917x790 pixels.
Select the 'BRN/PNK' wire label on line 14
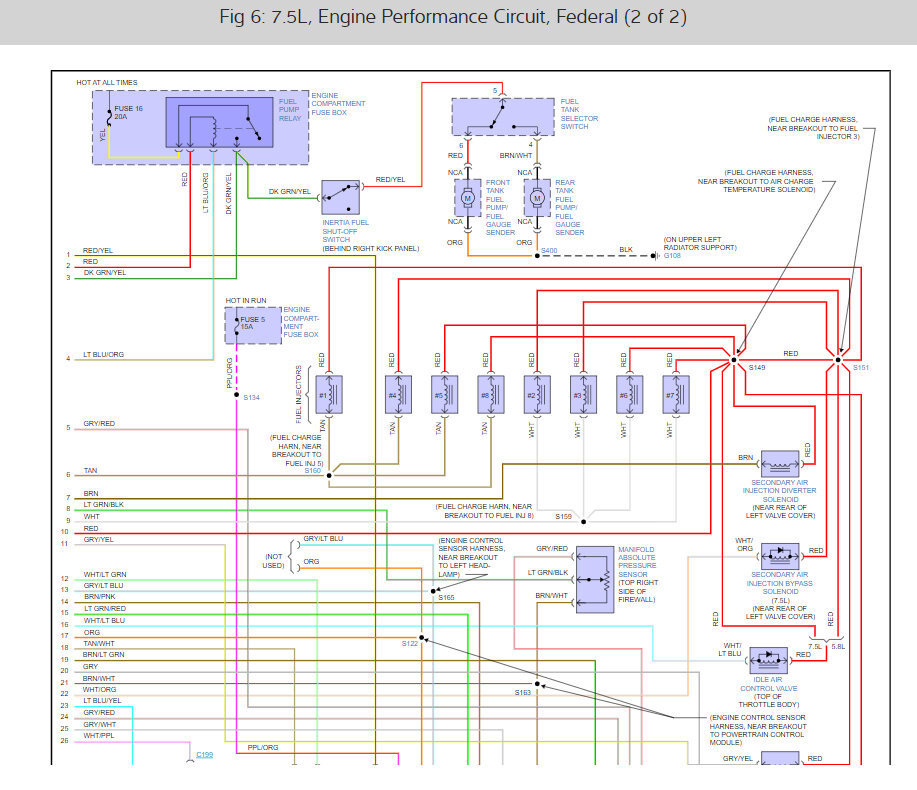click(99, 597)
